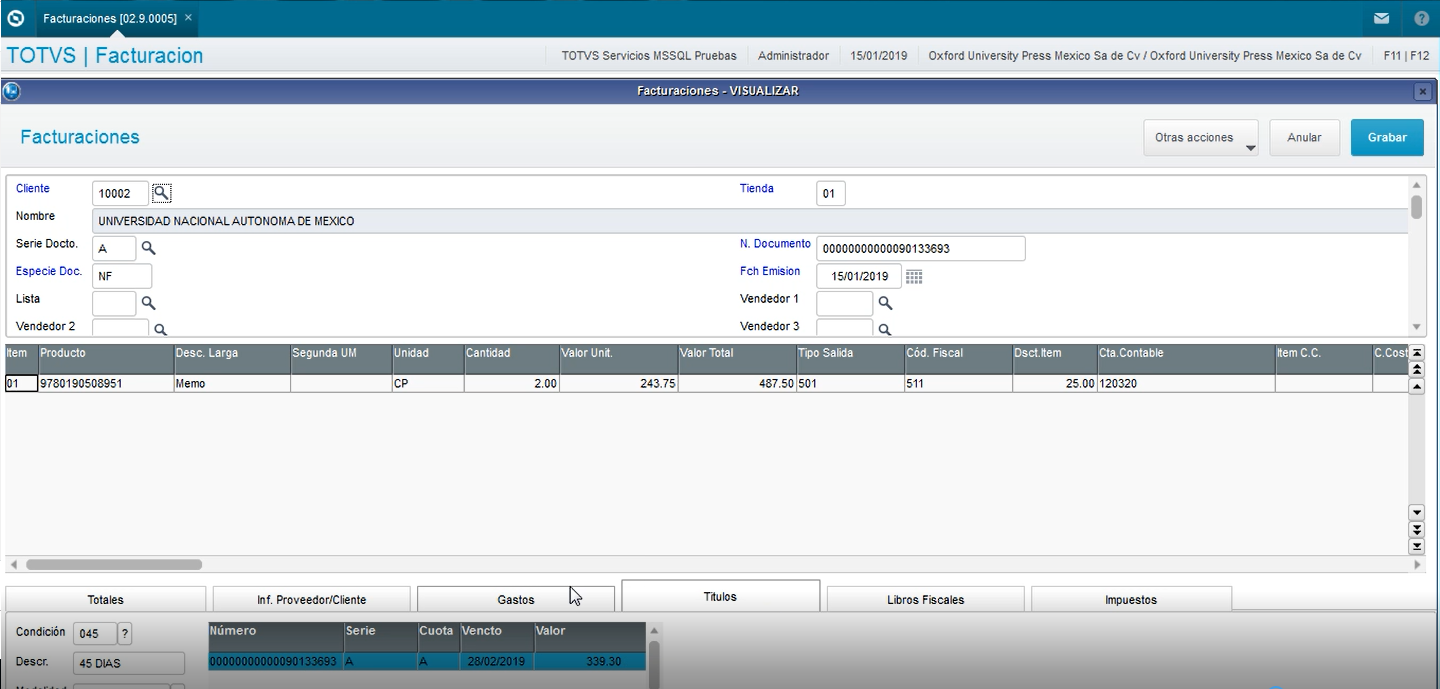Switch to Impuestos tab
The image size is (1440, 689).
coord(1131,599)
